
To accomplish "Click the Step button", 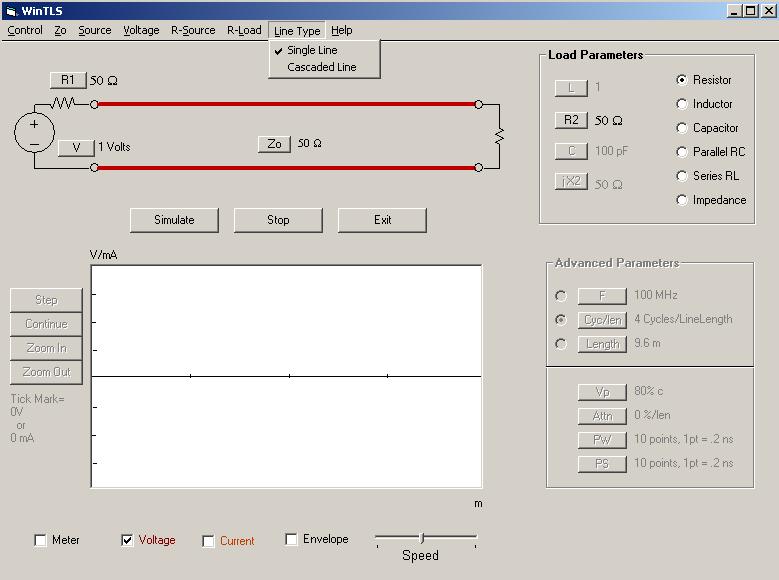I will click(46, 300).
